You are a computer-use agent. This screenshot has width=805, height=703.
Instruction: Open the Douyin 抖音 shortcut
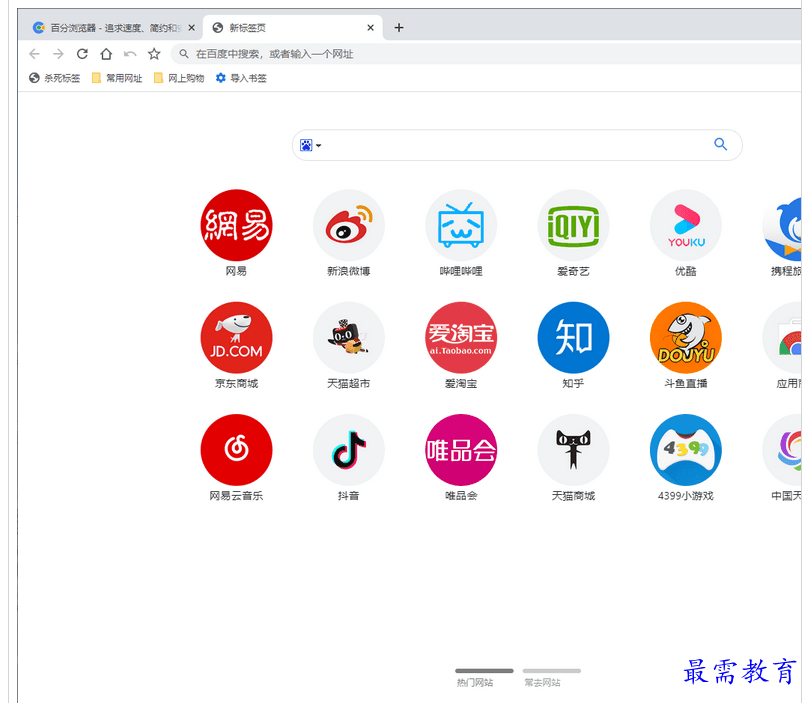click(348, 450)
